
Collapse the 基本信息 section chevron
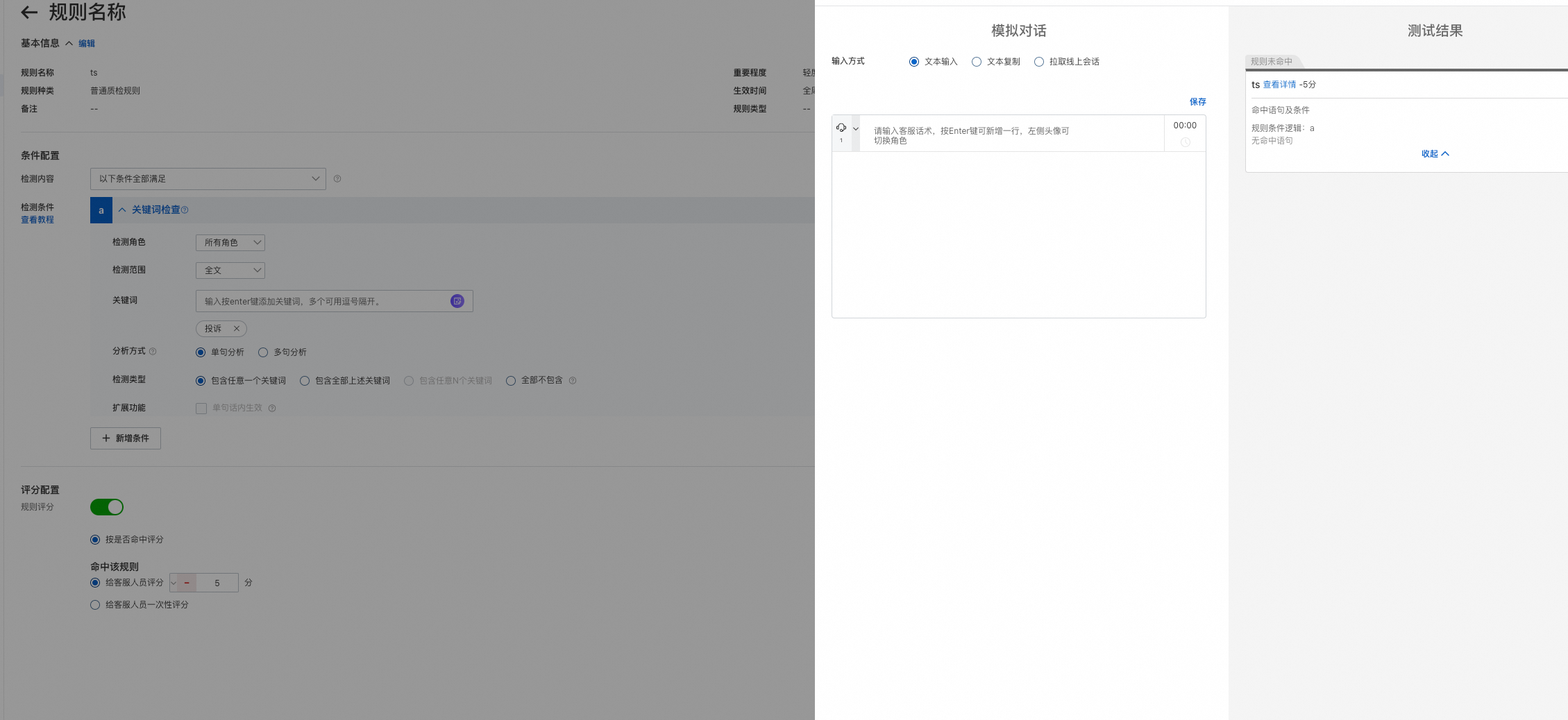[x=69, y=43]
